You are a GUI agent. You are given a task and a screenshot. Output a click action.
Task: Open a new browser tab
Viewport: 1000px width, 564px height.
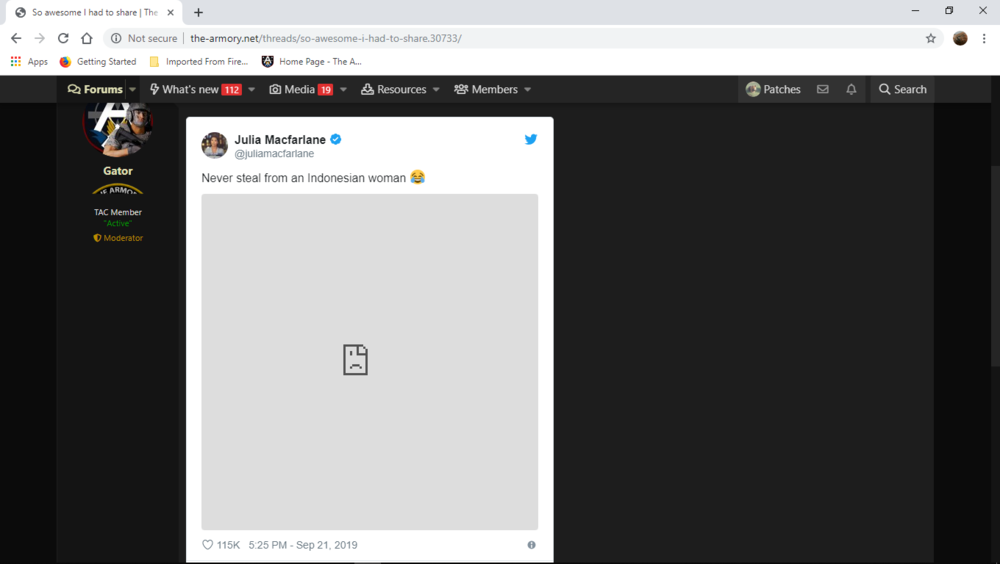(198, 12)
